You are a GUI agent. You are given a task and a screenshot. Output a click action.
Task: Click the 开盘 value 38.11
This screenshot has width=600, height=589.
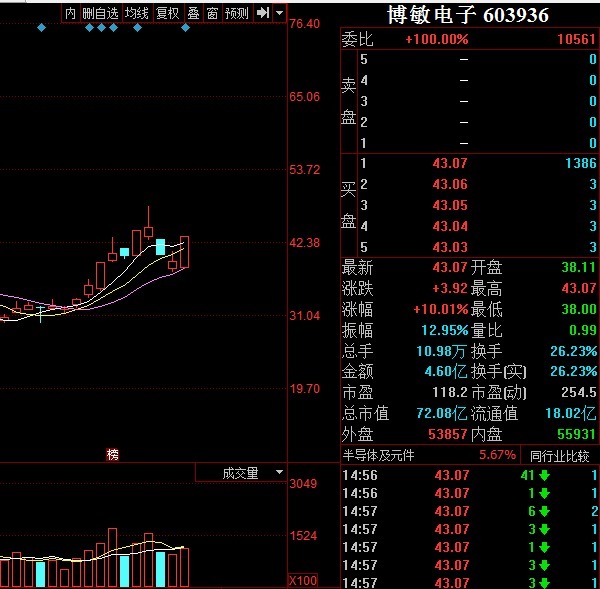(579, 267)
